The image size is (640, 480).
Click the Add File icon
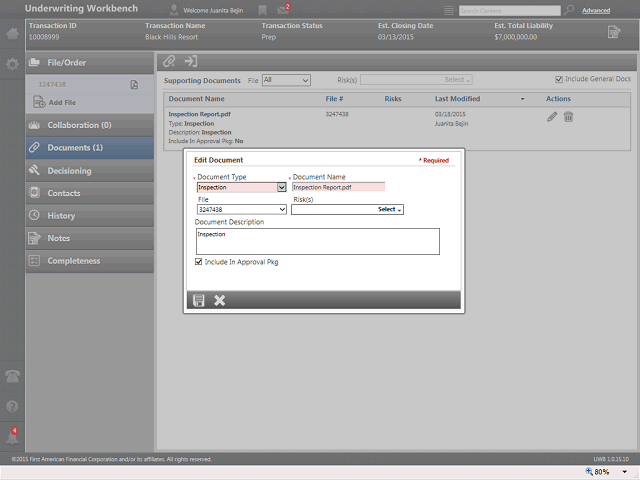(39, 102)
